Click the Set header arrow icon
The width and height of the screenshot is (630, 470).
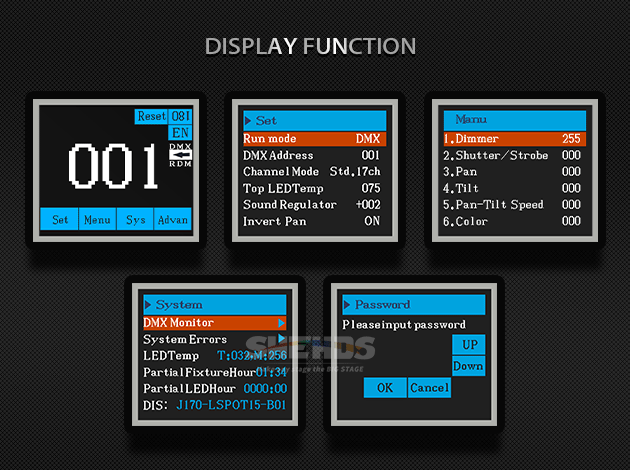point(248,121)
